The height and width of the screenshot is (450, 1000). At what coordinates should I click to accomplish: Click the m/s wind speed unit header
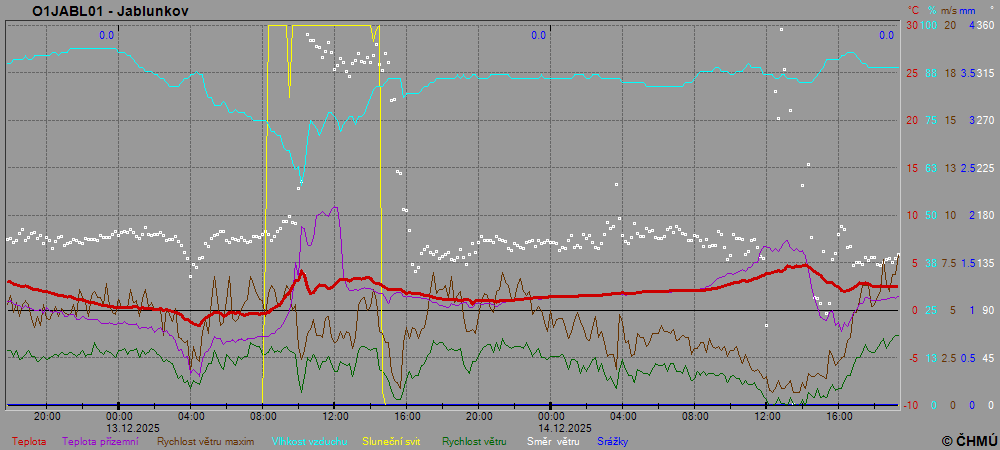[949, 10]
